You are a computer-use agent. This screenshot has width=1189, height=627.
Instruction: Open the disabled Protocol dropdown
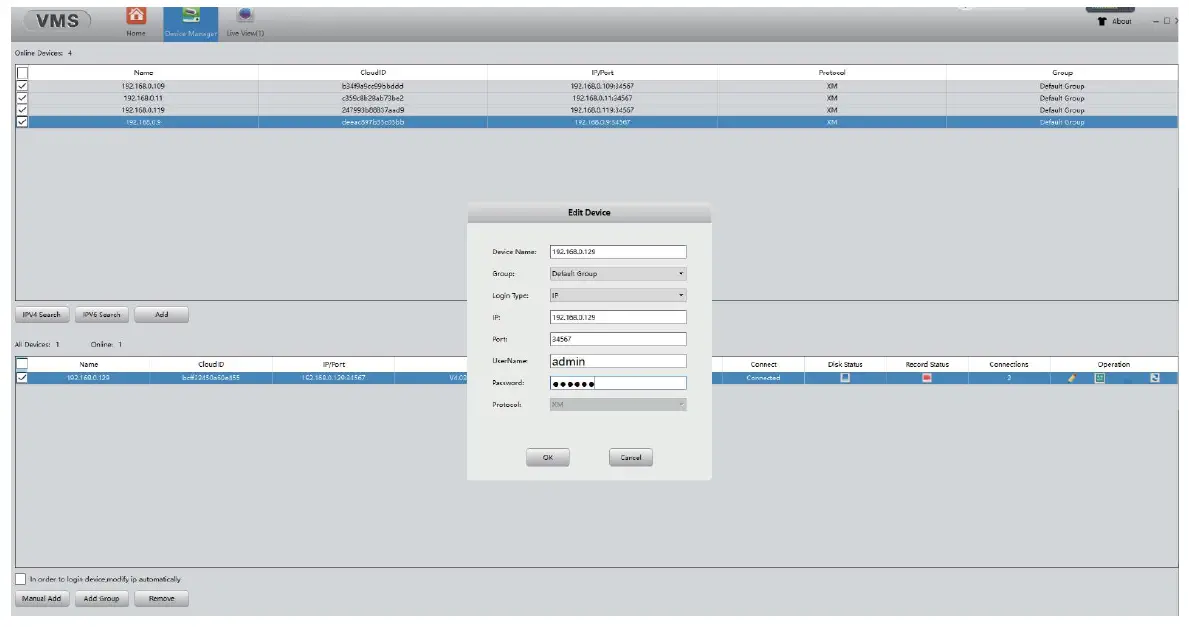(x=618, y=405)
